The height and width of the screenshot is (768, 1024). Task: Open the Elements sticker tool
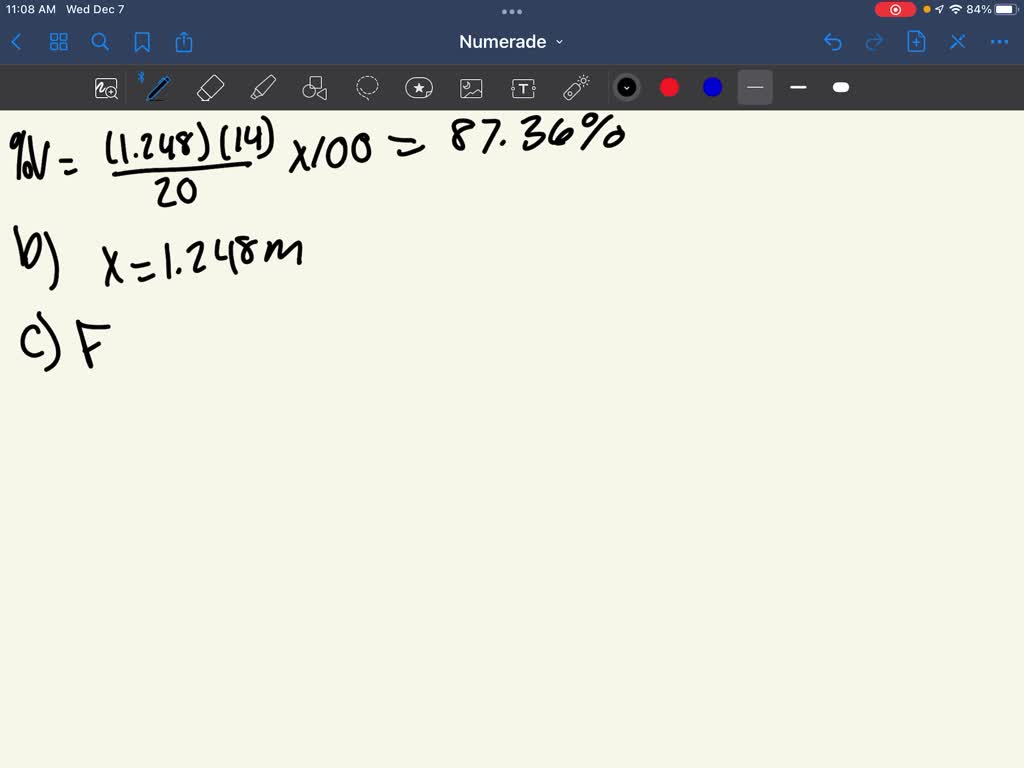click(419, 88)
